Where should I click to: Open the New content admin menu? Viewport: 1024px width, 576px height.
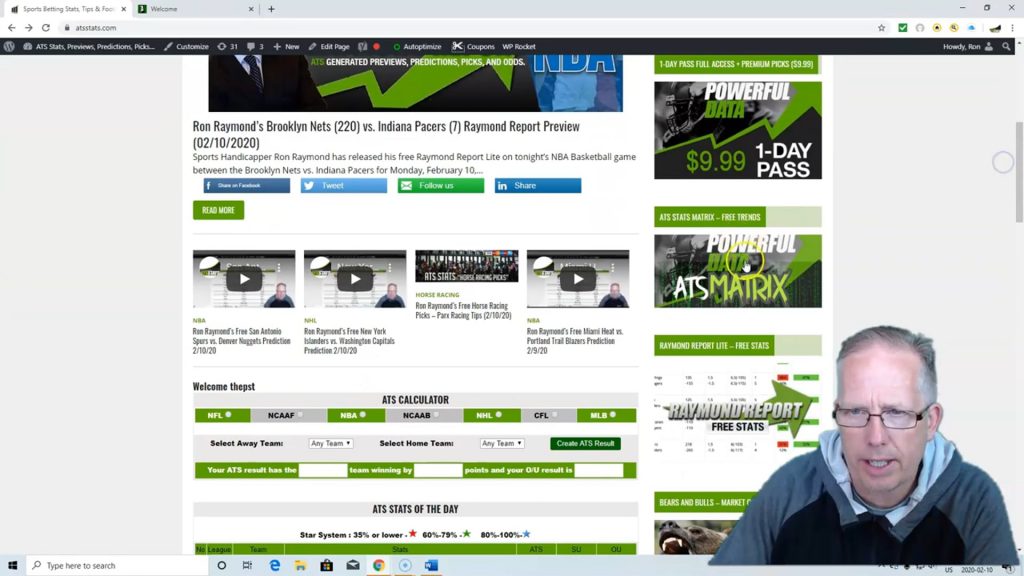coord(286,46)
